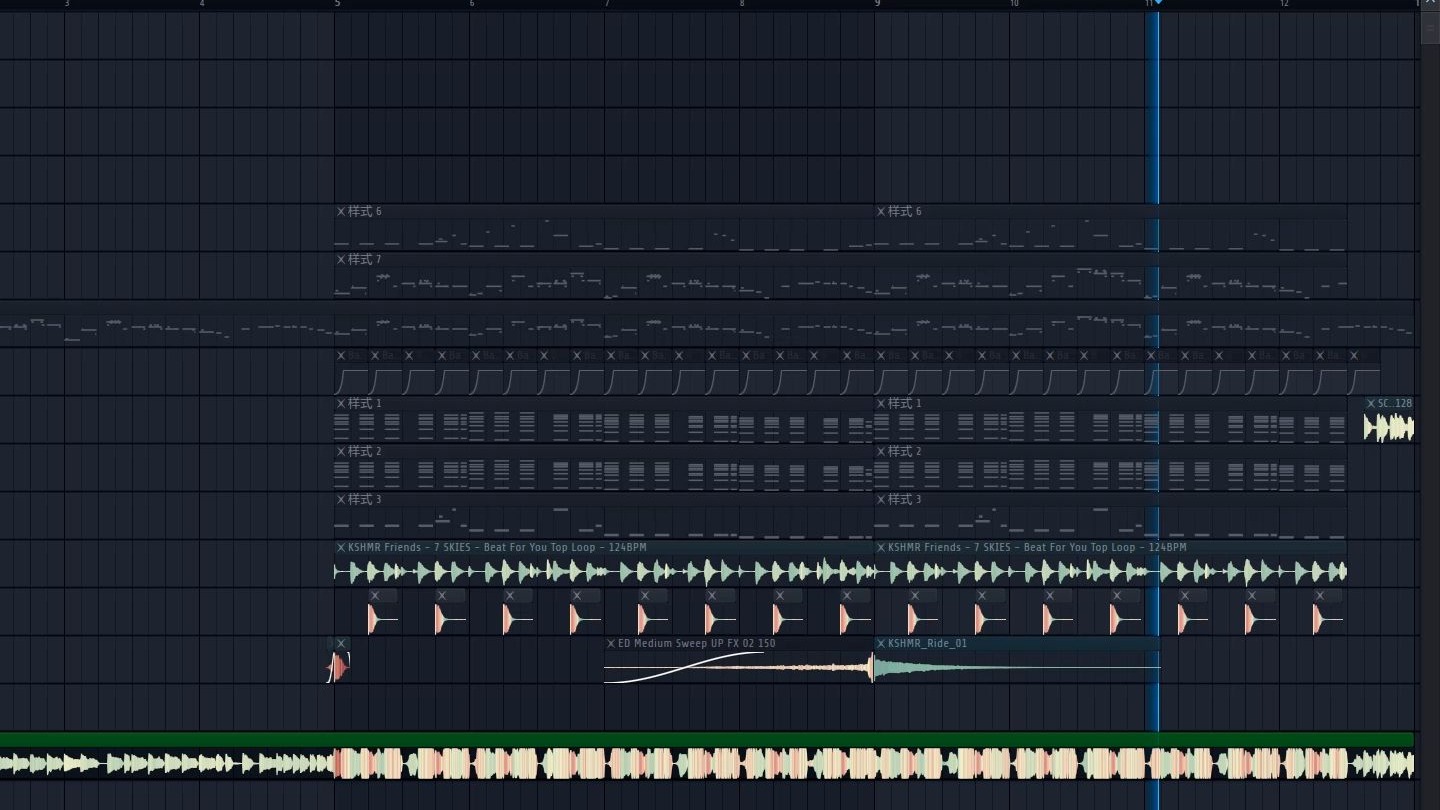
Task: Click bar 4 on the timeline ruler
Action: point(202,4)
